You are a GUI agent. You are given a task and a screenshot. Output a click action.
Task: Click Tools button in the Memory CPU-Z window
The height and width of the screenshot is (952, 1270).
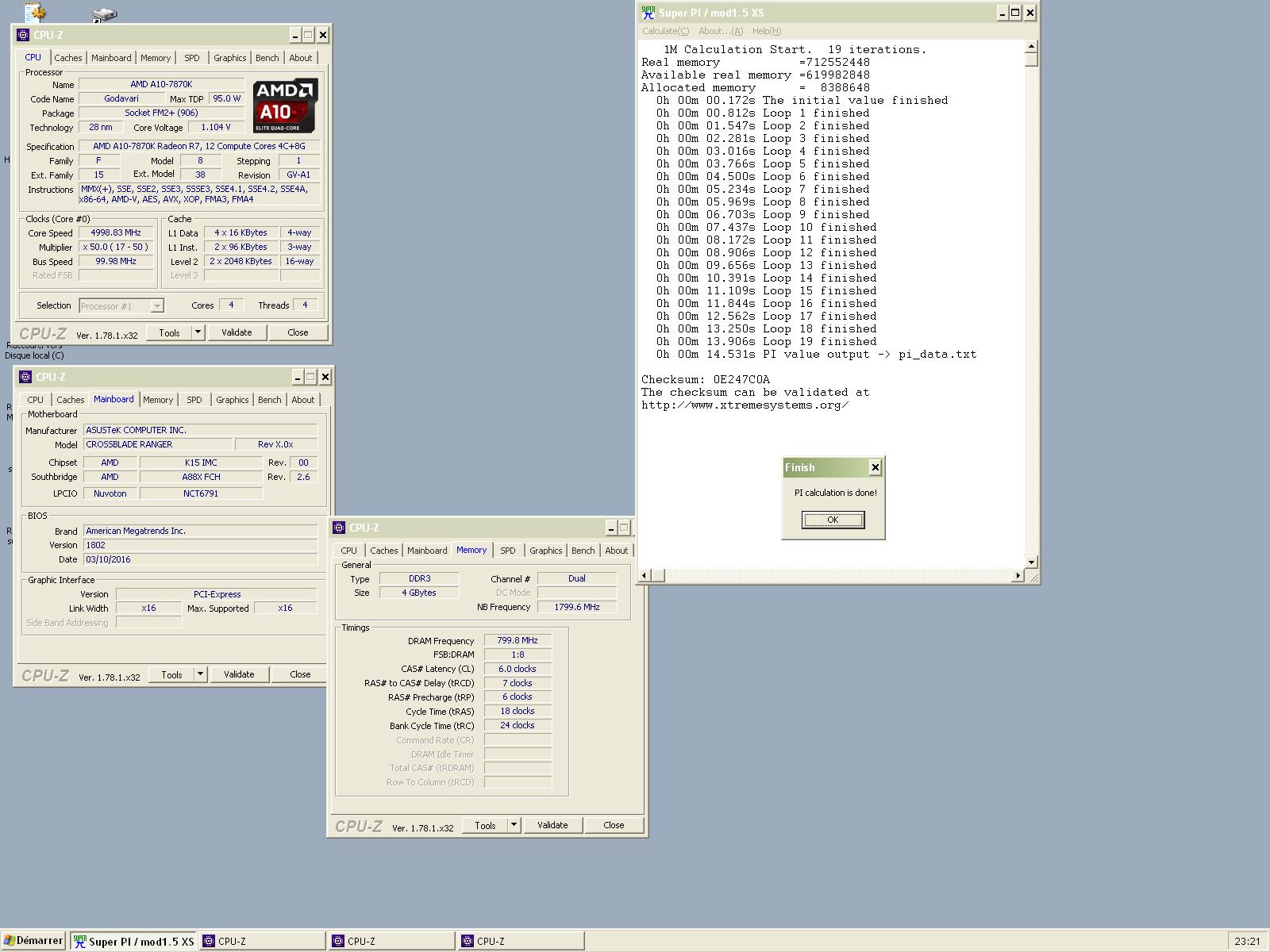tap(485, 825)
